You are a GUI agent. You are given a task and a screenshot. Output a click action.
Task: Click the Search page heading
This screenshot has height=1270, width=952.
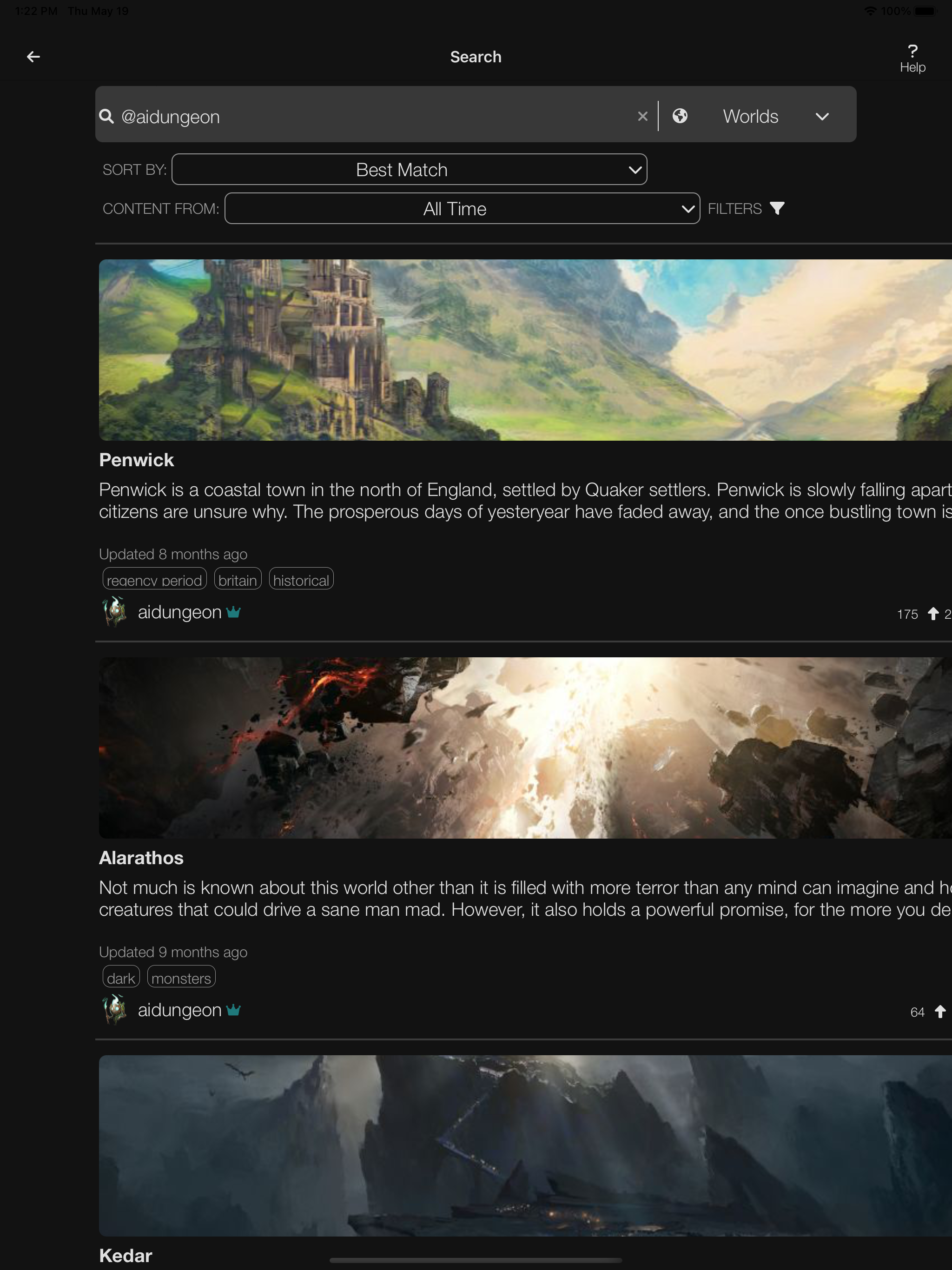click(x=476, y=56)
